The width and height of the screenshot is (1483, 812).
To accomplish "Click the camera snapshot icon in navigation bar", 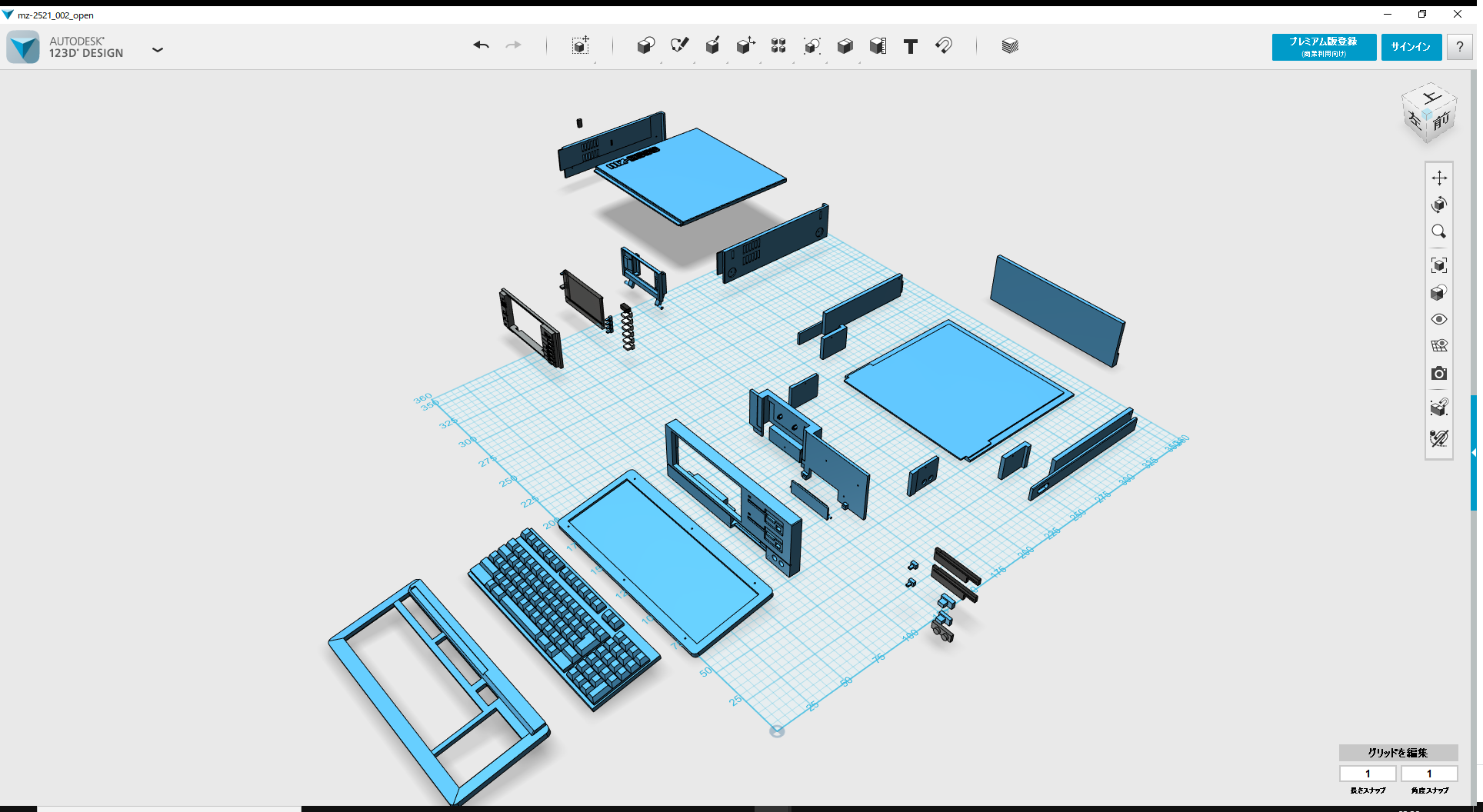I will tap(1439, 374).
